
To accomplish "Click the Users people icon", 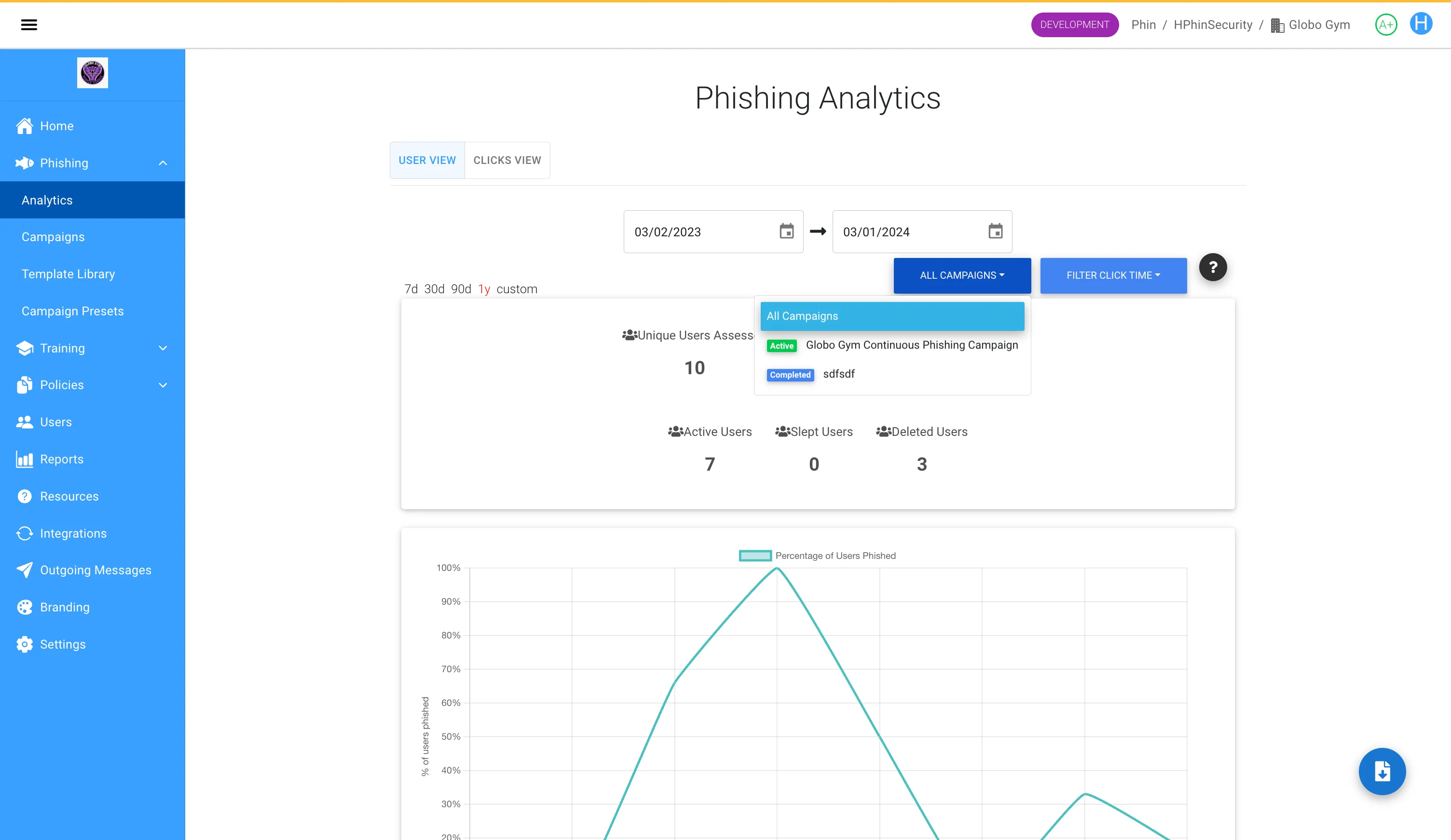I will pyautogui.click(x=24, y=422).
